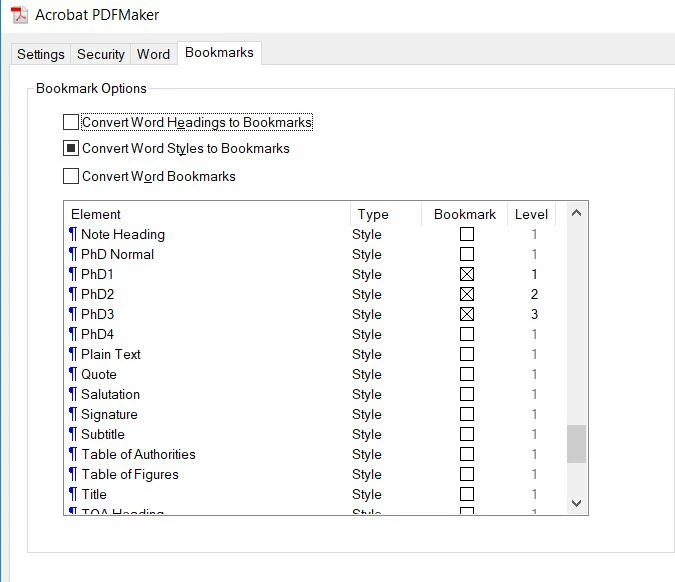Click the paragraph icon beside Table of Figures
This screenshot has height=582, width=675.
pyautogui.click(x=73, y=474)
